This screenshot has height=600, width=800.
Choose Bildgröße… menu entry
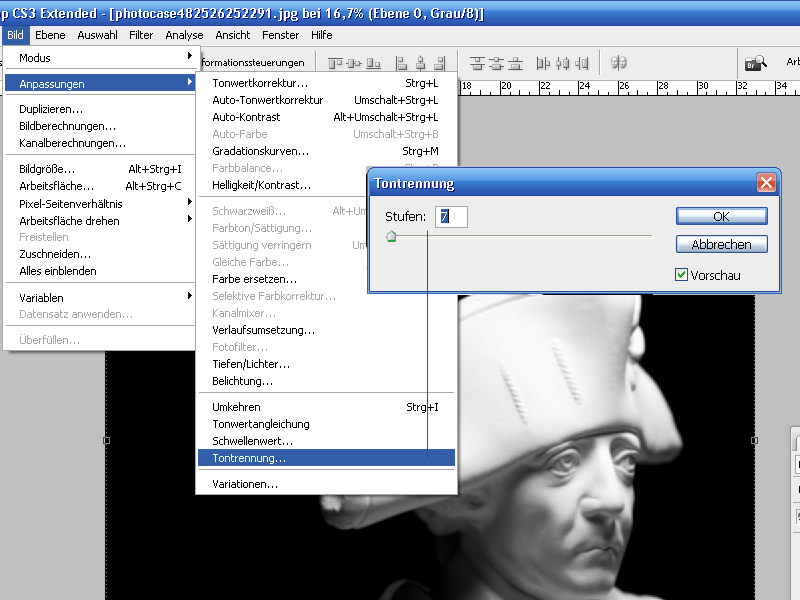99,169
